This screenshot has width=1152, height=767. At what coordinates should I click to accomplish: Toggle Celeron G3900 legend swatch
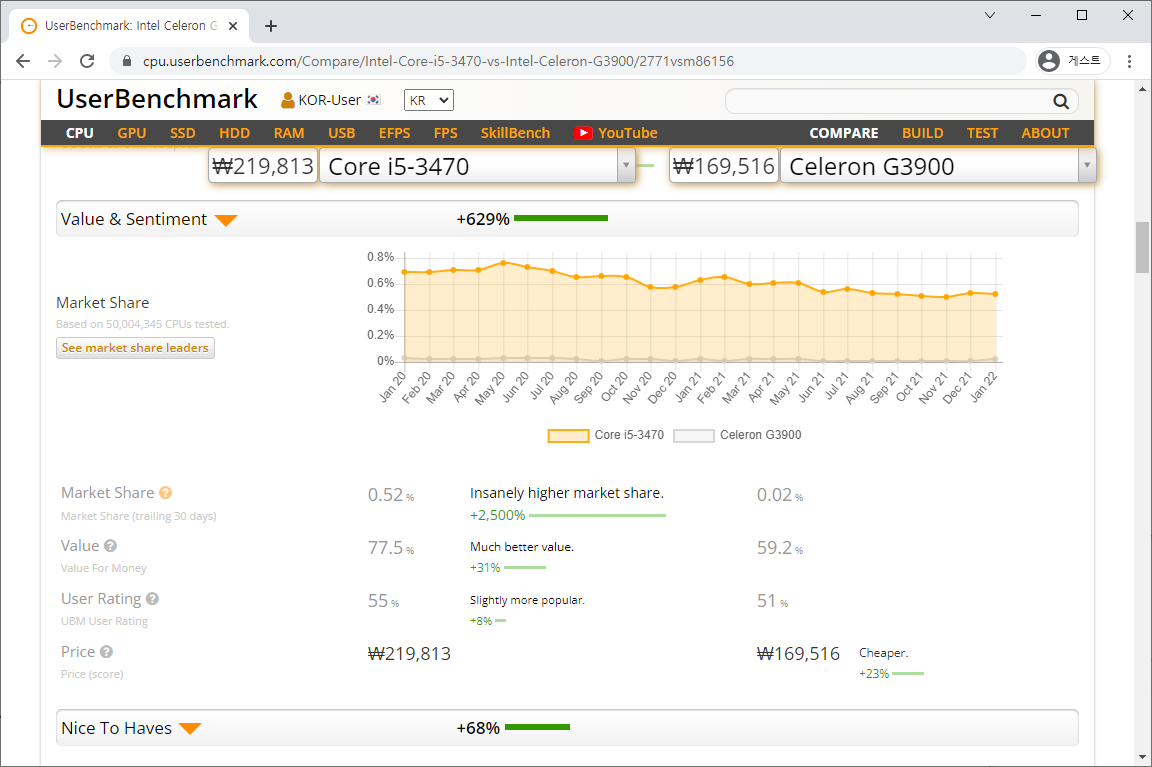point(694,436)
